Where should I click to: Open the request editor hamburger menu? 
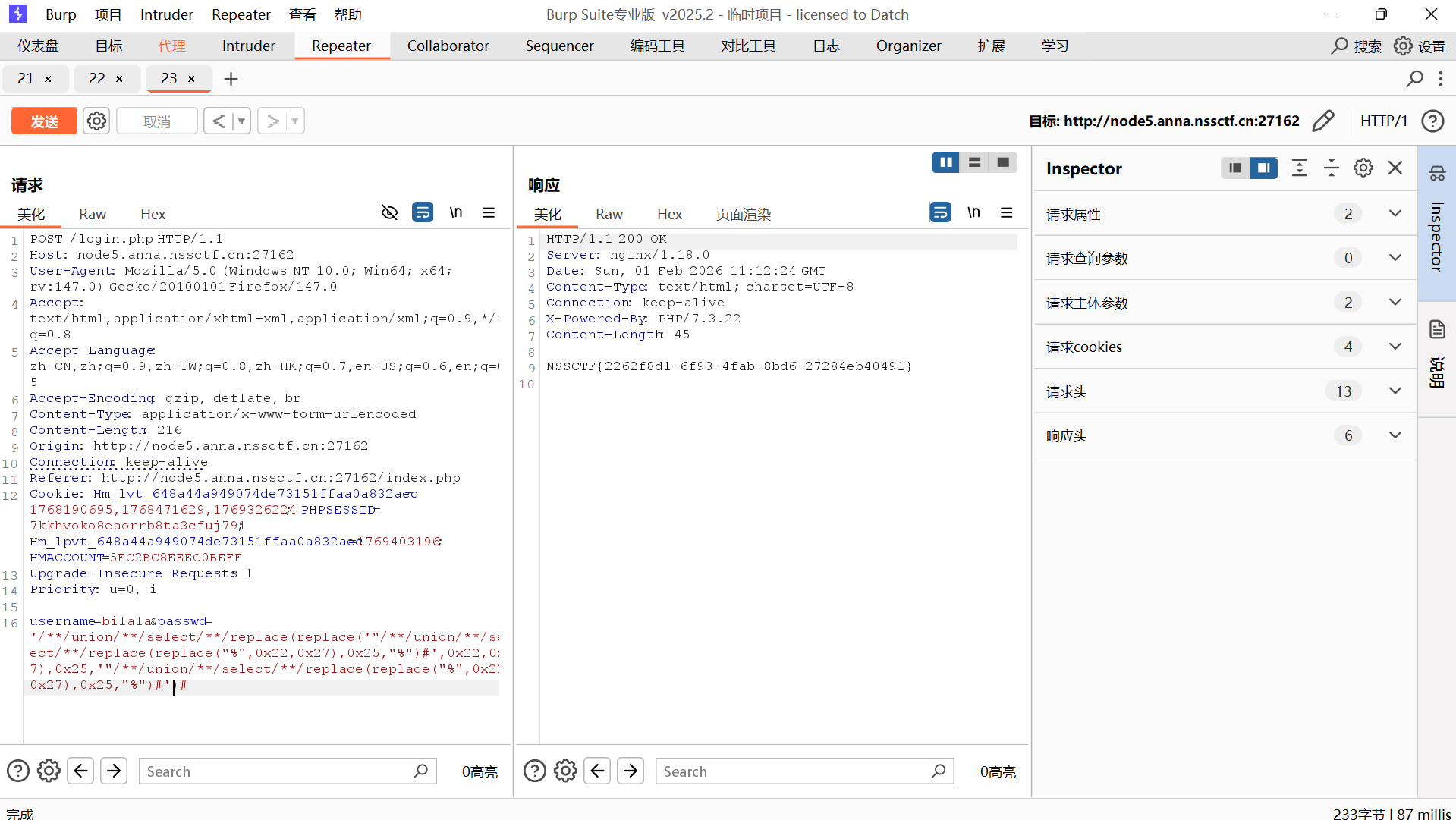tap(489, 212)
